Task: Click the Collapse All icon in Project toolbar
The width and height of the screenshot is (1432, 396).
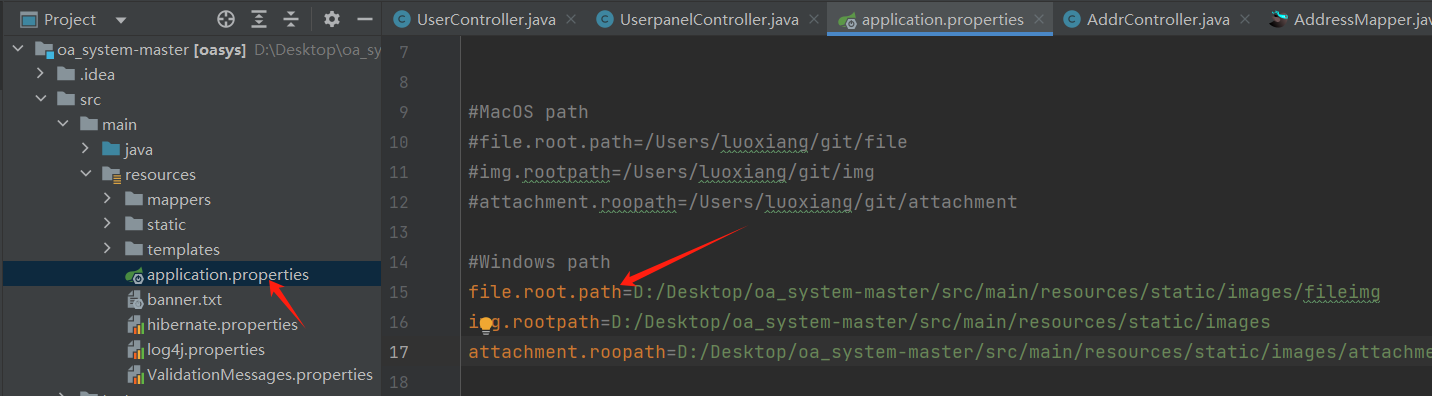Action: 291,19
